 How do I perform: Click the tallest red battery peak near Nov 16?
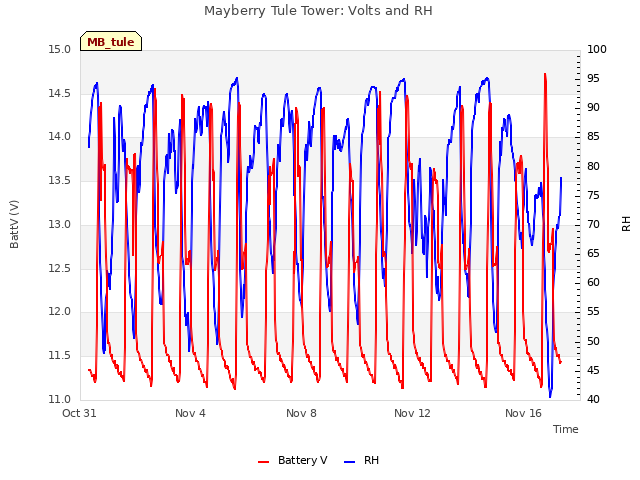pyautogui.click(x=545, y=75)
